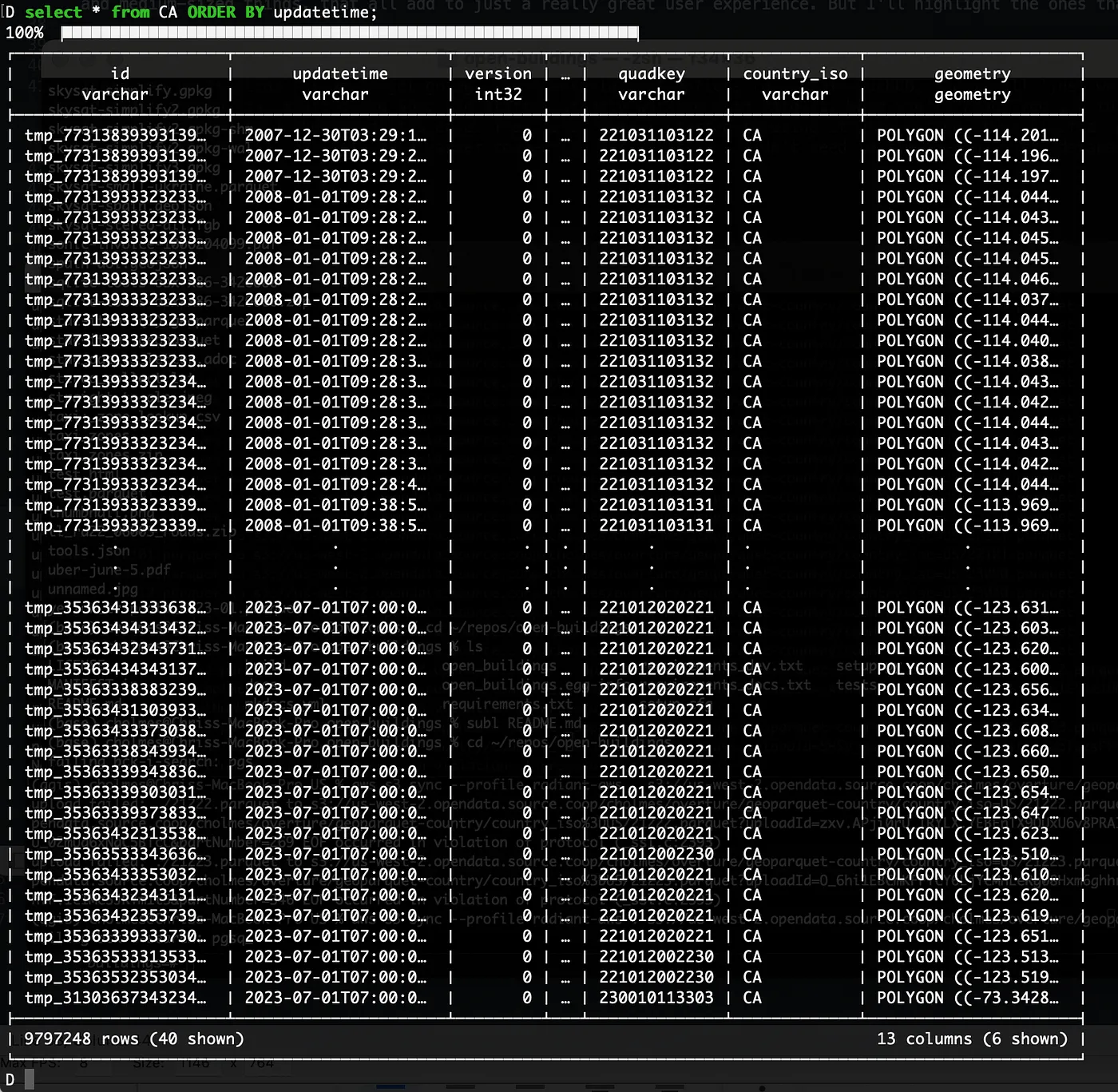Select the 'id' column header

point(120,74)
